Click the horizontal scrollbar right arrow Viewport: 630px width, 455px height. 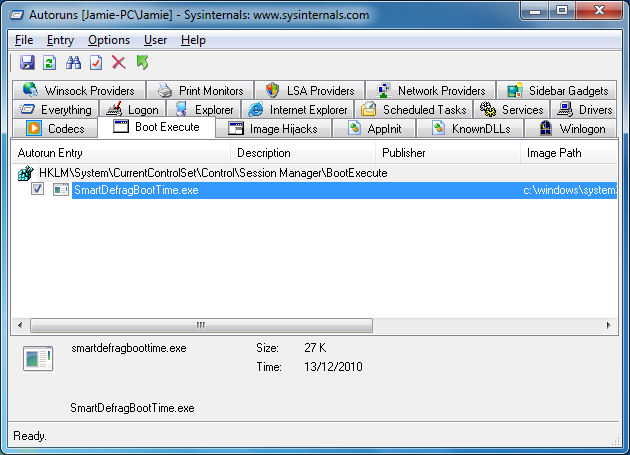[x=608, y=325]
